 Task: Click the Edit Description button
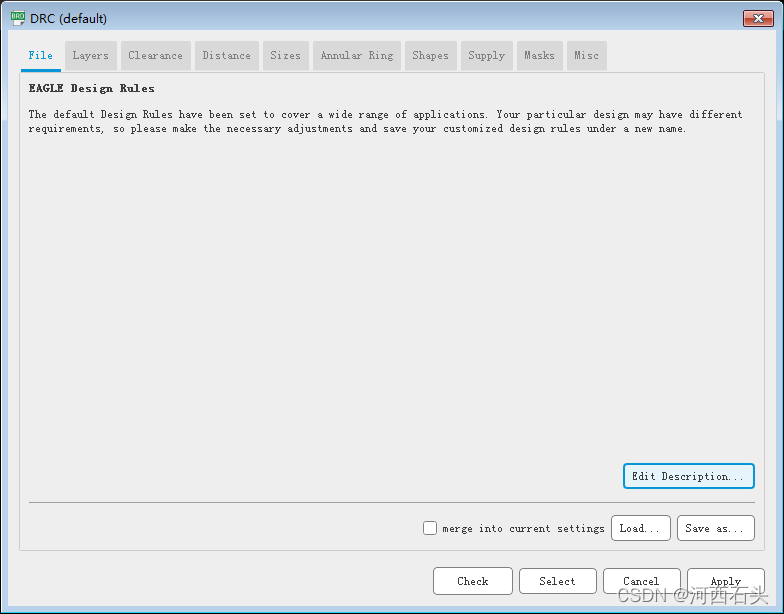tap(688, 476)
